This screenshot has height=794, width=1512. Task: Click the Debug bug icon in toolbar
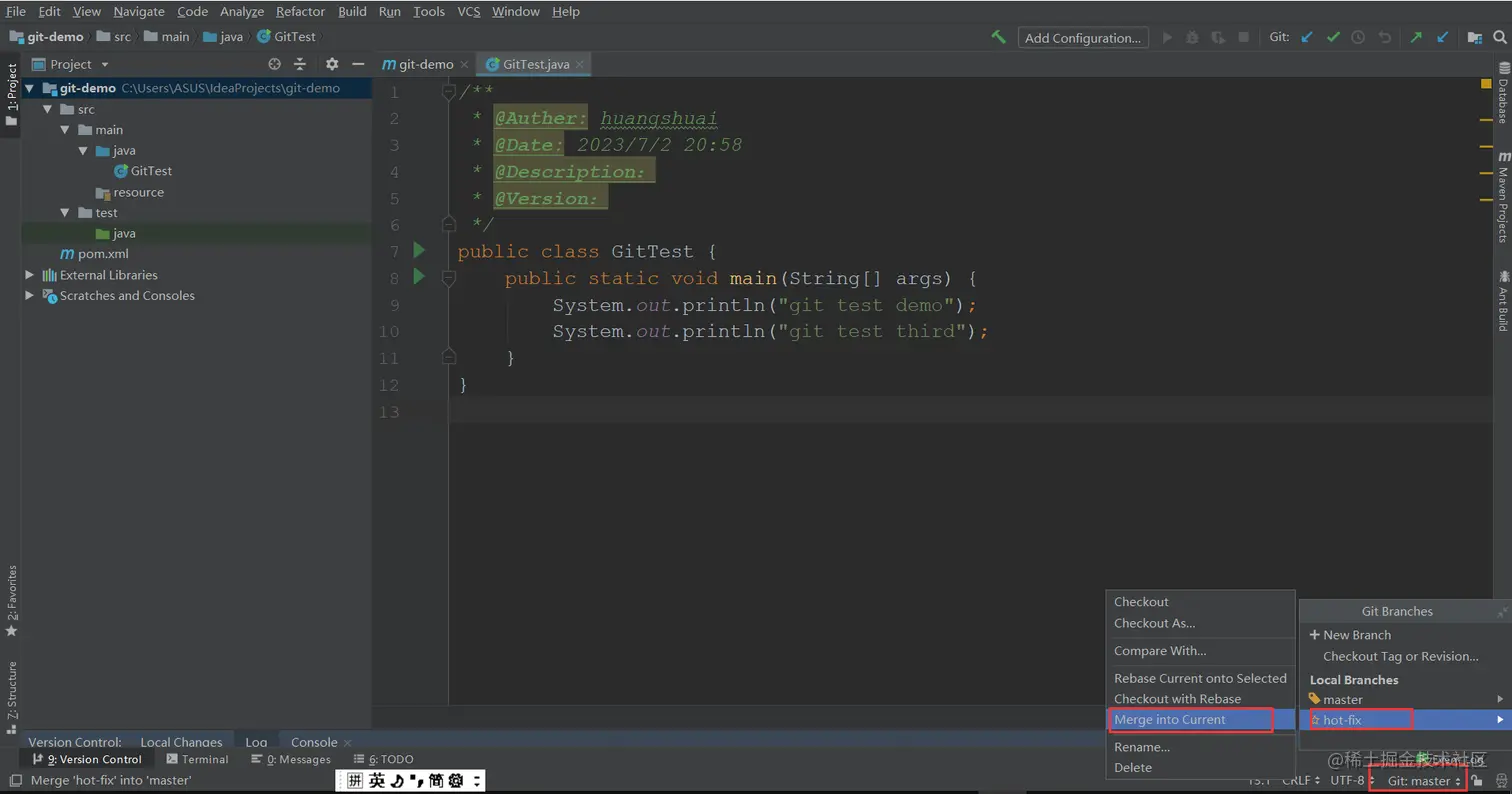(x=1192, y=37)
